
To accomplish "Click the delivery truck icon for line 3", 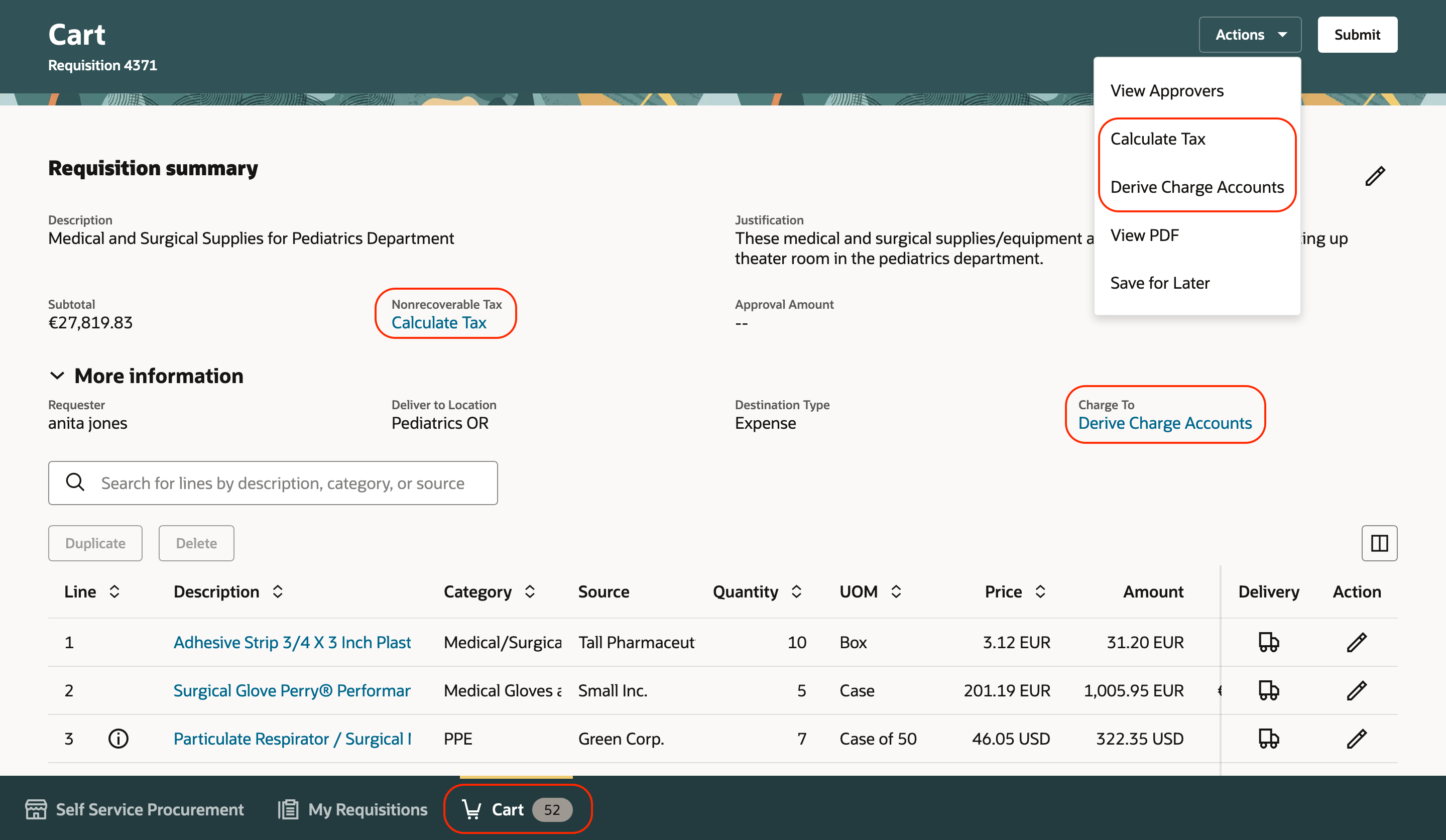I will pyautogui.click(x=1268, y=739).
